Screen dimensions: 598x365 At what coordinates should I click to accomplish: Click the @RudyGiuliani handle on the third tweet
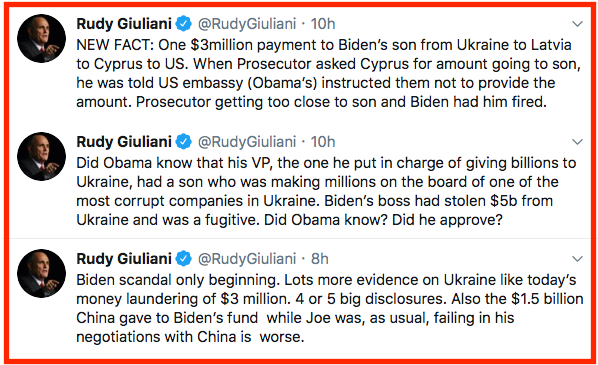(247, 259)
